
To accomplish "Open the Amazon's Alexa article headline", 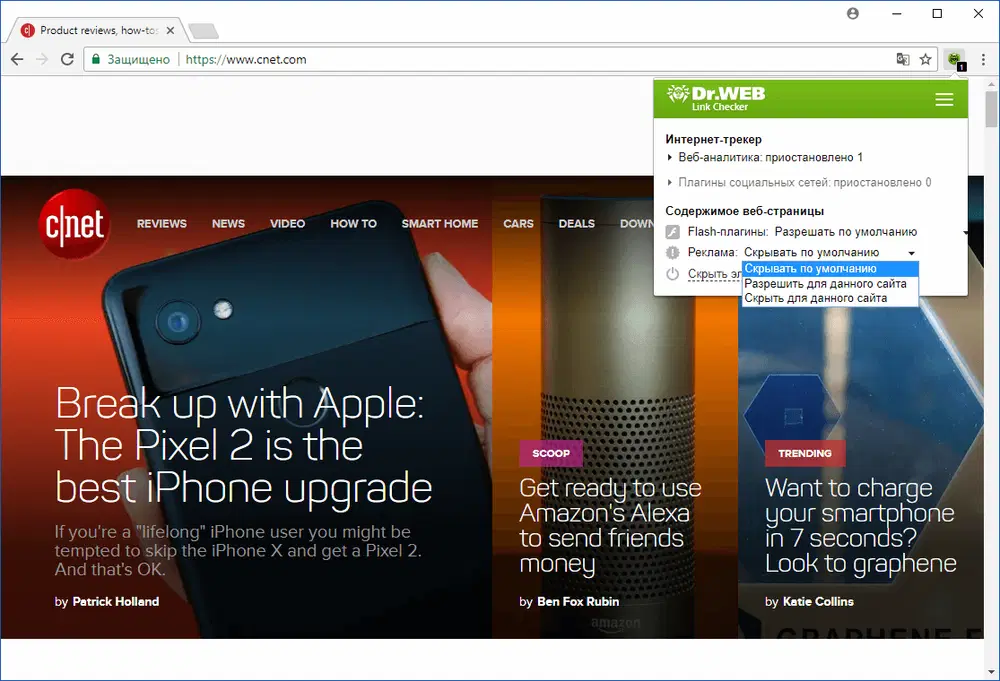I will [x=610, y=526].
